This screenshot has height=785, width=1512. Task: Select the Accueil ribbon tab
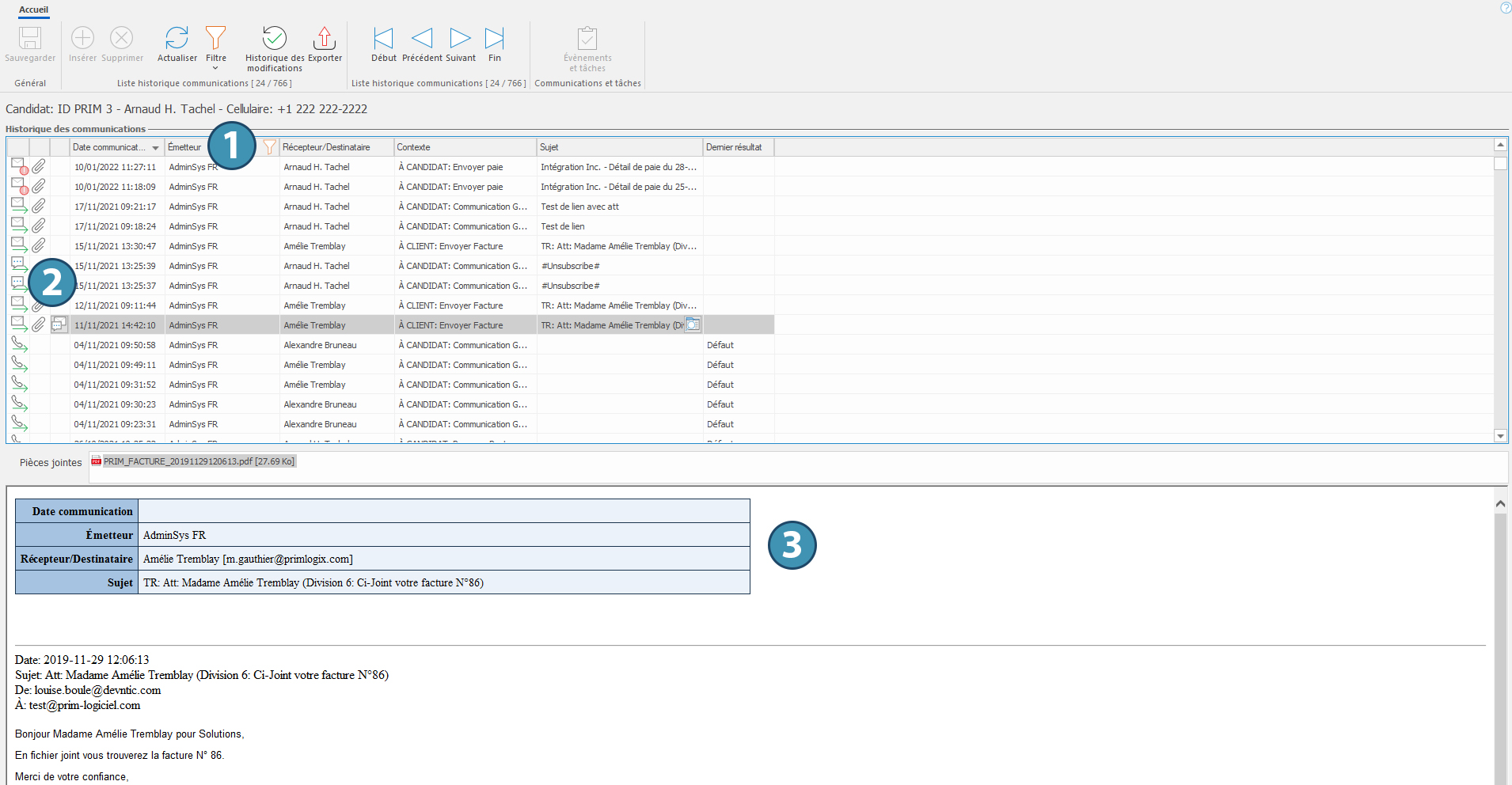pyautogui.click(x=33, y=9)
